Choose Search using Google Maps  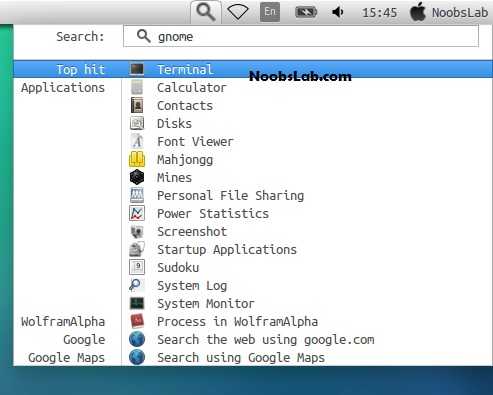(241, 358)
